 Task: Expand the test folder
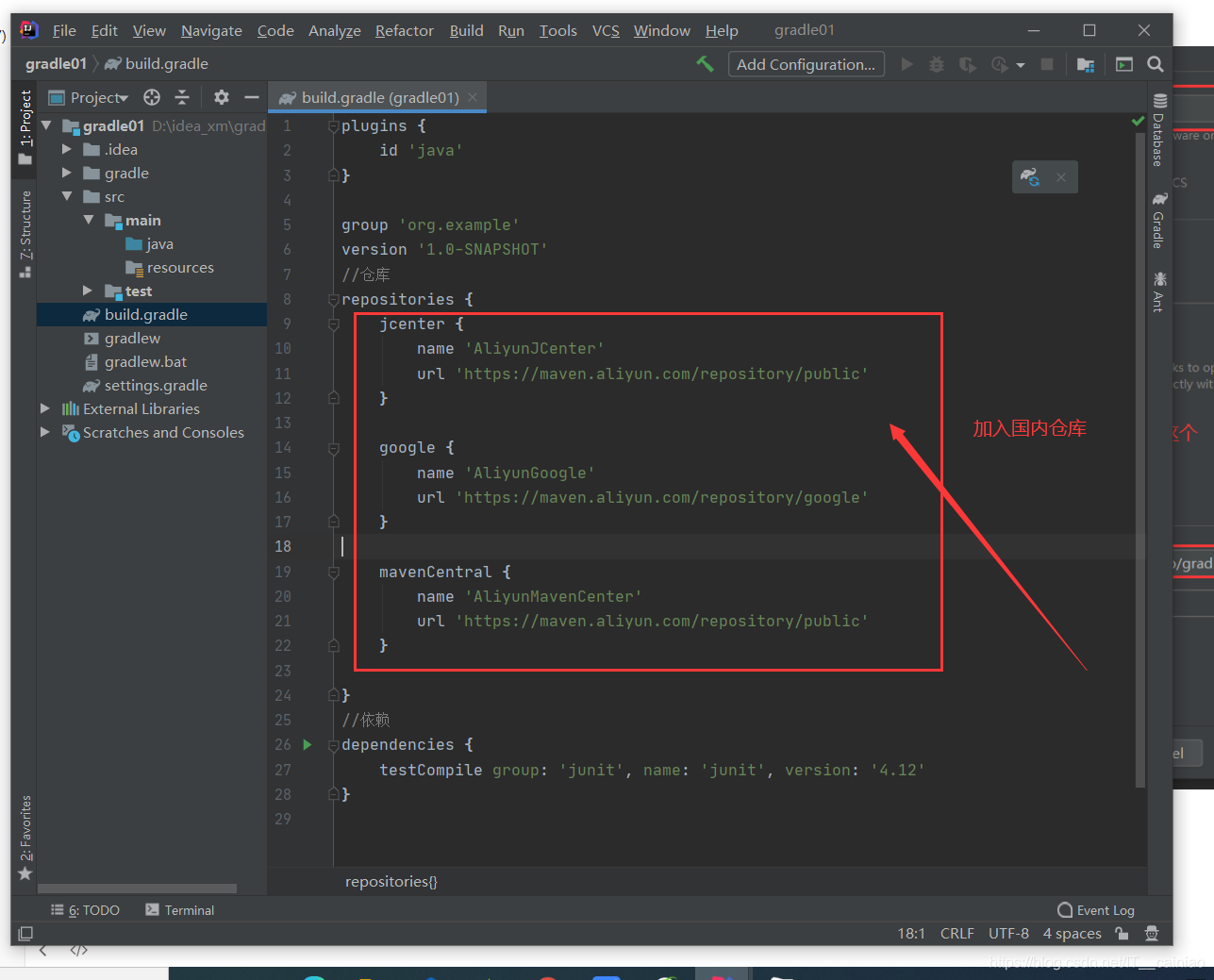(89, 291)
